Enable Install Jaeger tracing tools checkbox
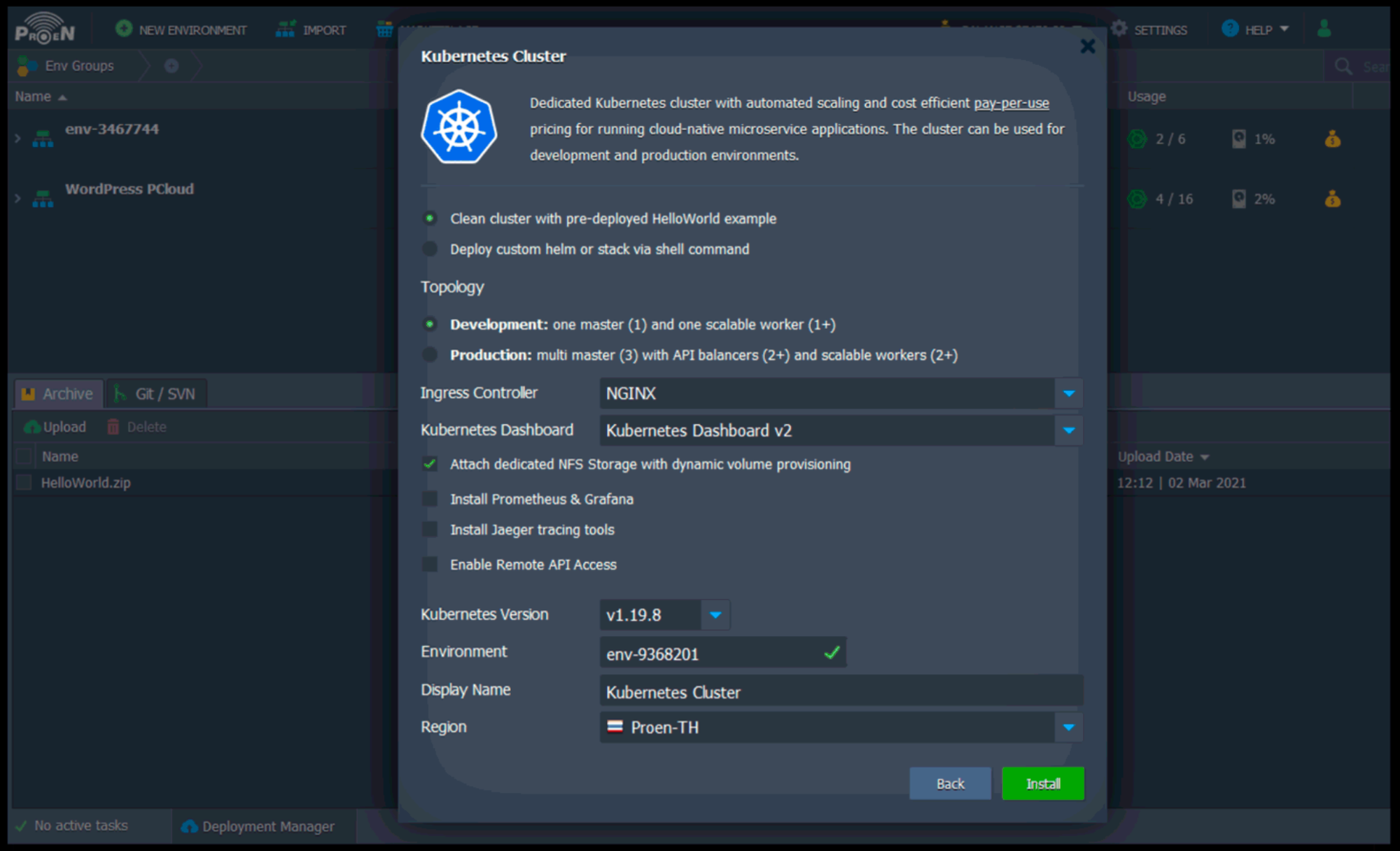The width and height of the screenshot is (1400, 851). (x=430, y=530)
